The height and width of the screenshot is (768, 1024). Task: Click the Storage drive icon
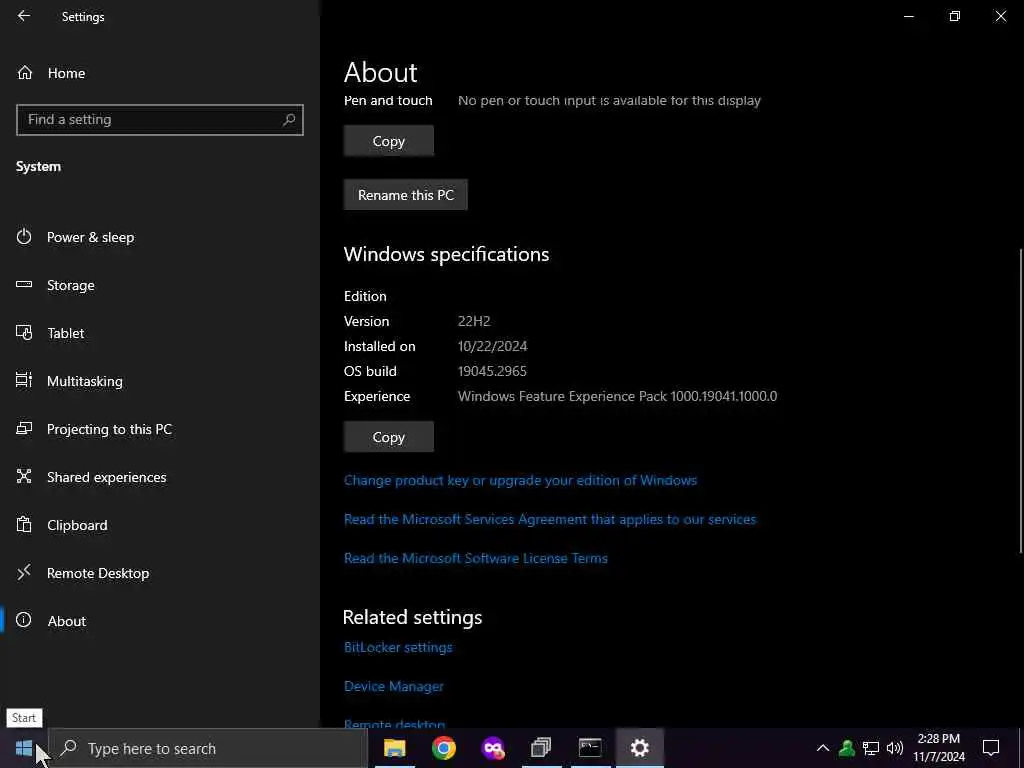pyautogui.click(x=24, y=285)
